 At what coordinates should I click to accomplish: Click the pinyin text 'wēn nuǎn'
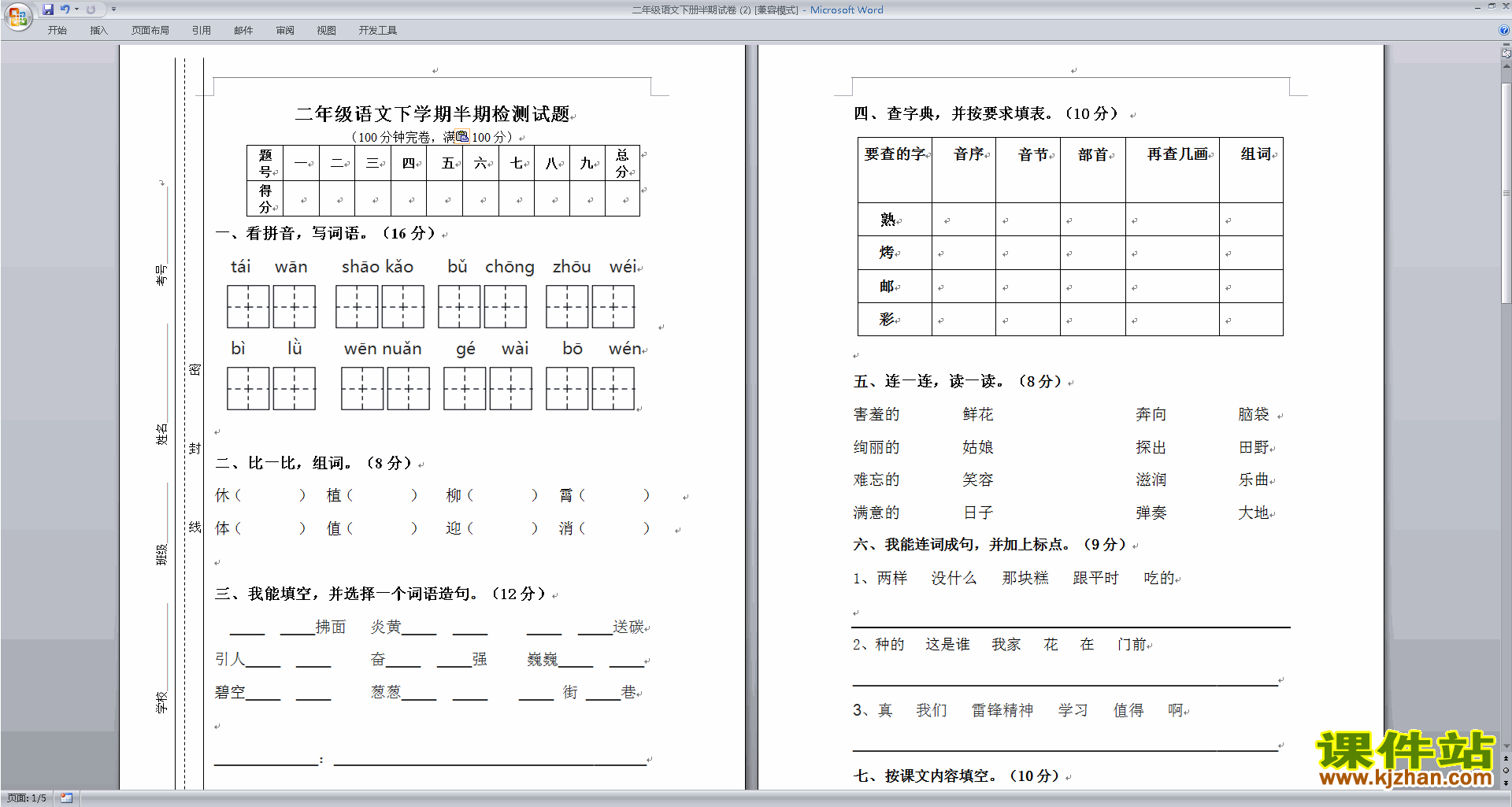(x=383, y=349)
